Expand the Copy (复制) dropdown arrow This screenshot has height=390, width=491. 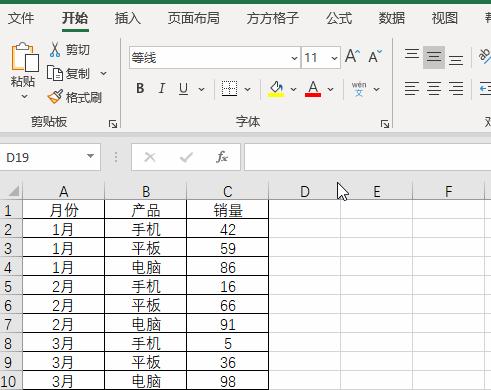point(104,73)
